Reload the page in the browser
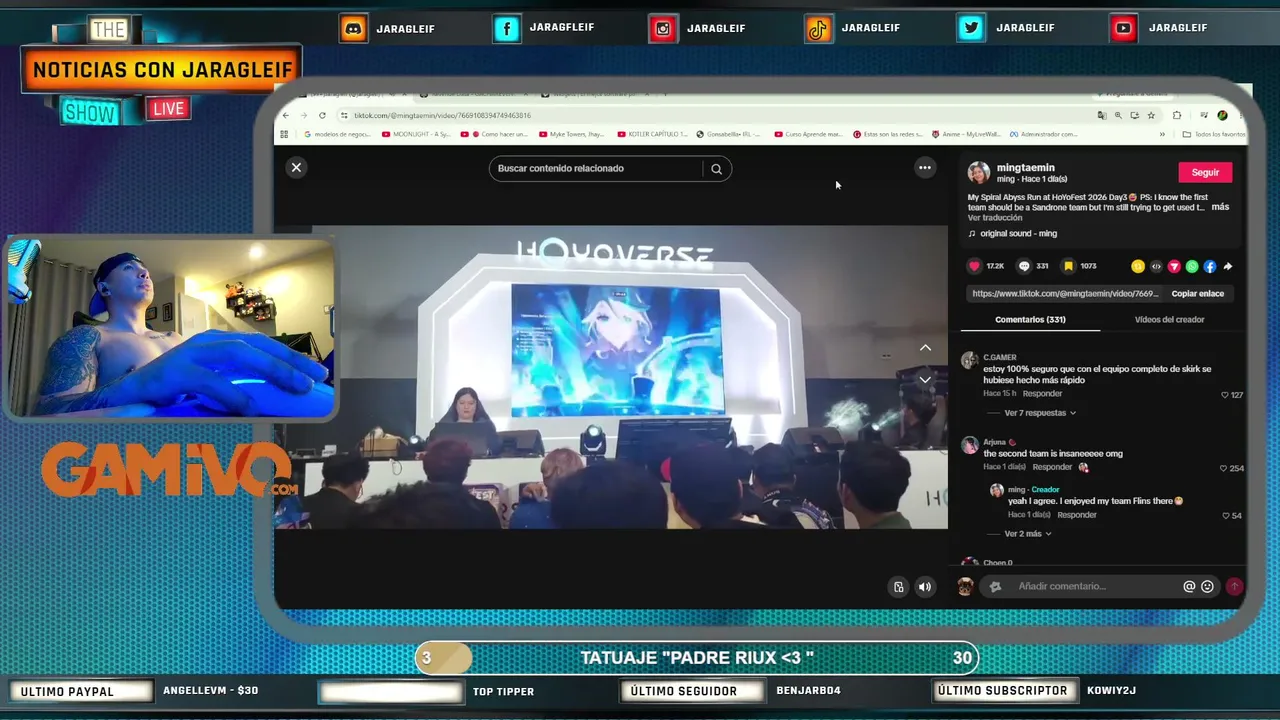The image size is (1280, 720). point(322,115)
